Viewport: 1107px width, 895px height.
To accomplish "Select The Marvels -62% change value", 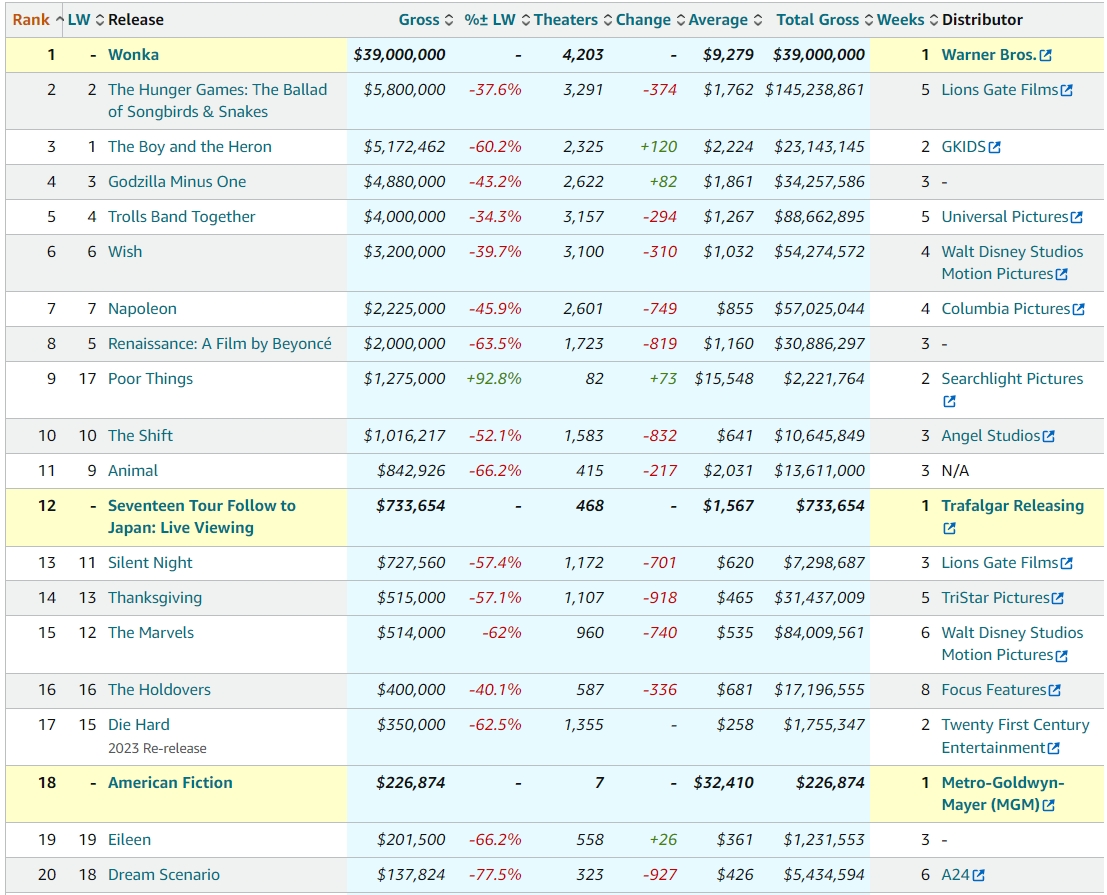I will coord(502,633).
